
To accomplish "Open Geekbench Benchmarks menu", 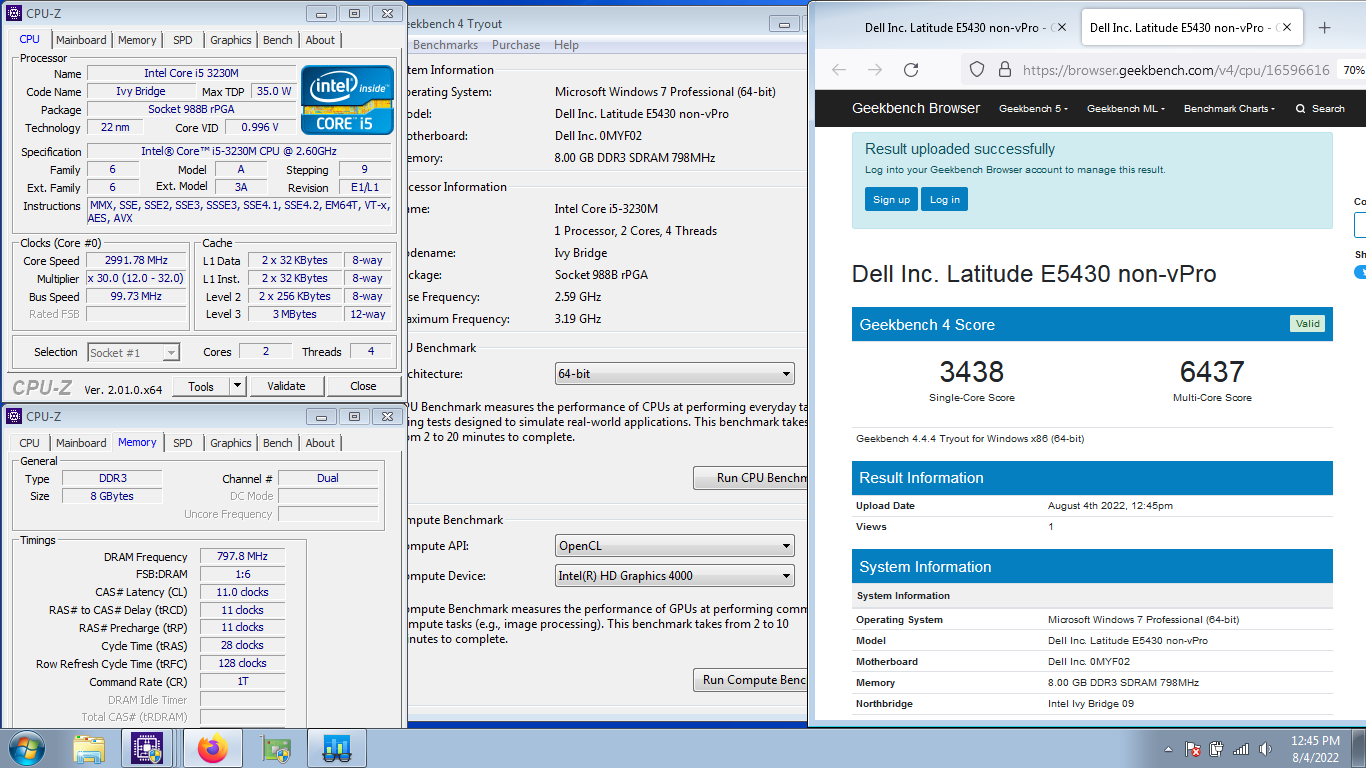I will coord(445,45).
